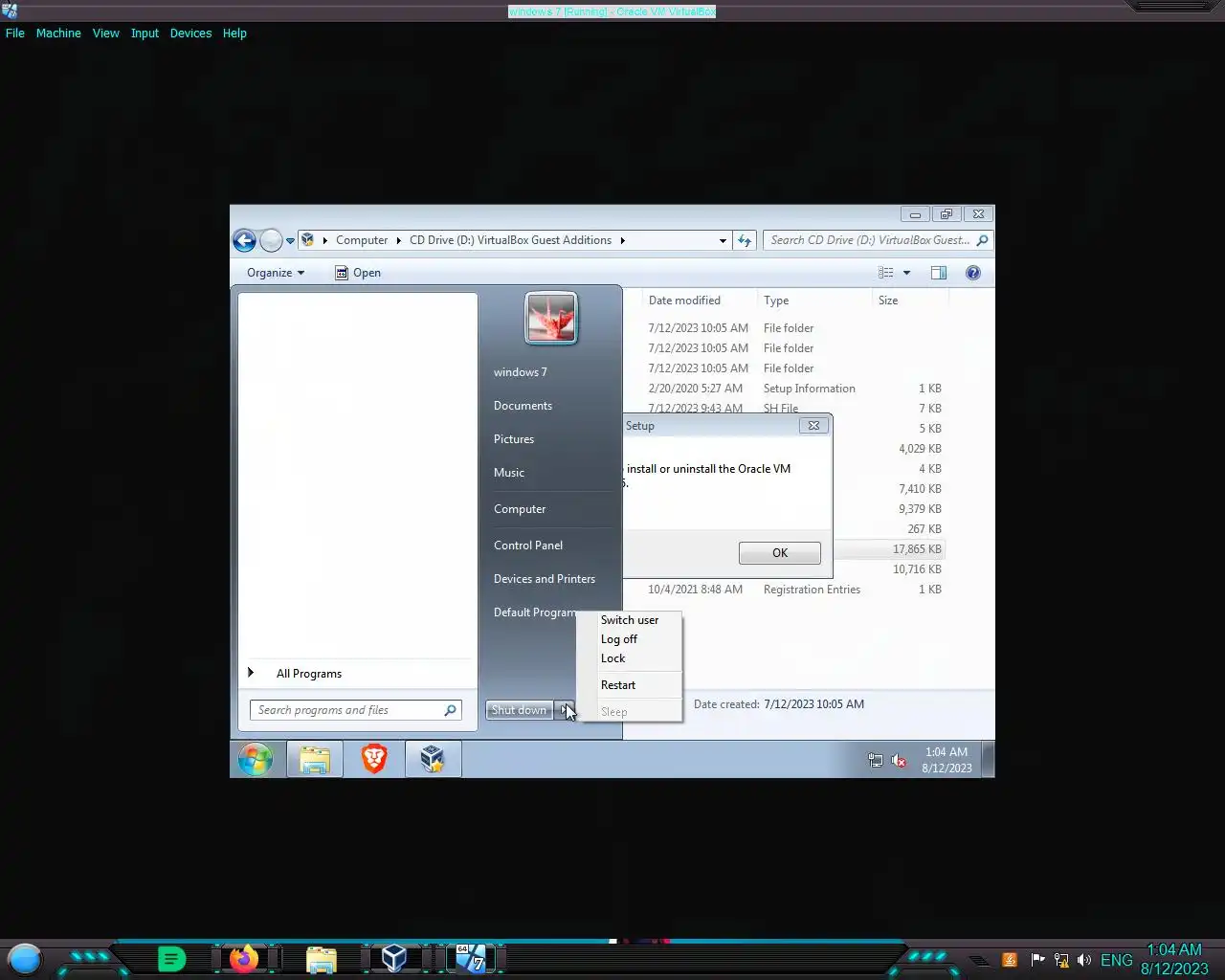
Task: Click the Open toolbar button
Action: click(x=358, y=273)
